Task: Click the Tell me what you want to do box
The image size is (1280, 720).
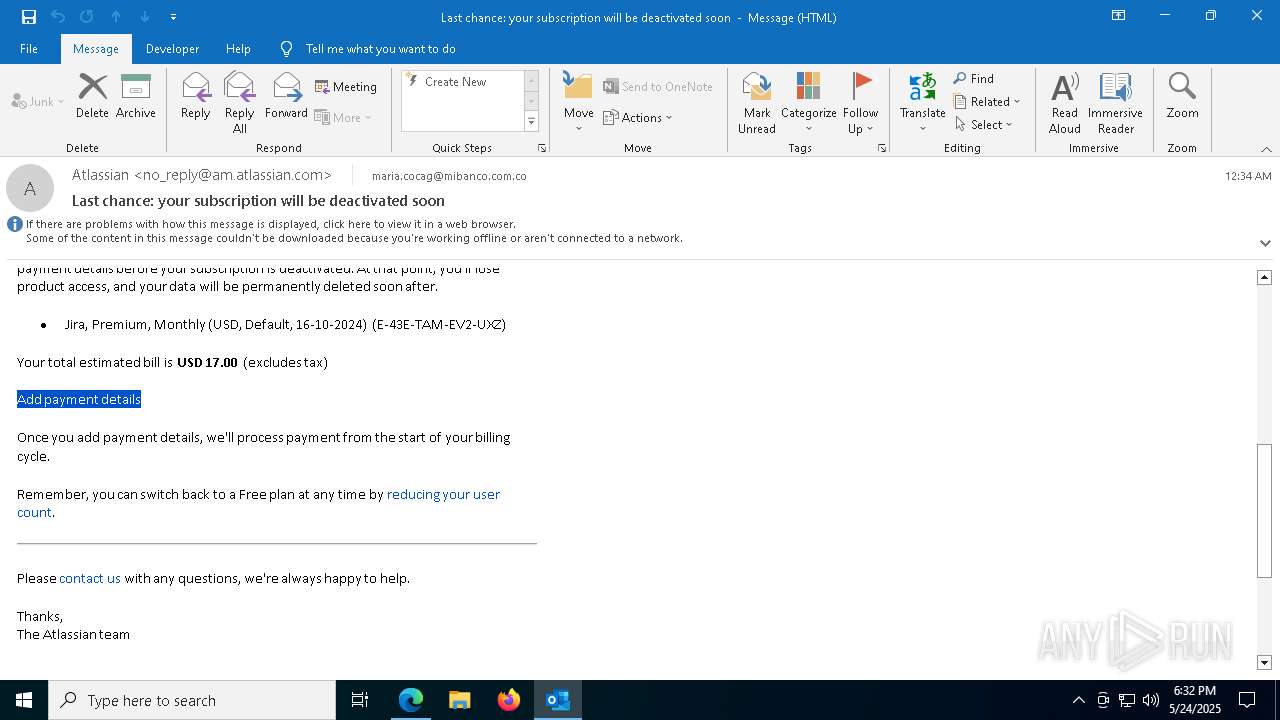Action: coord(380,48)
